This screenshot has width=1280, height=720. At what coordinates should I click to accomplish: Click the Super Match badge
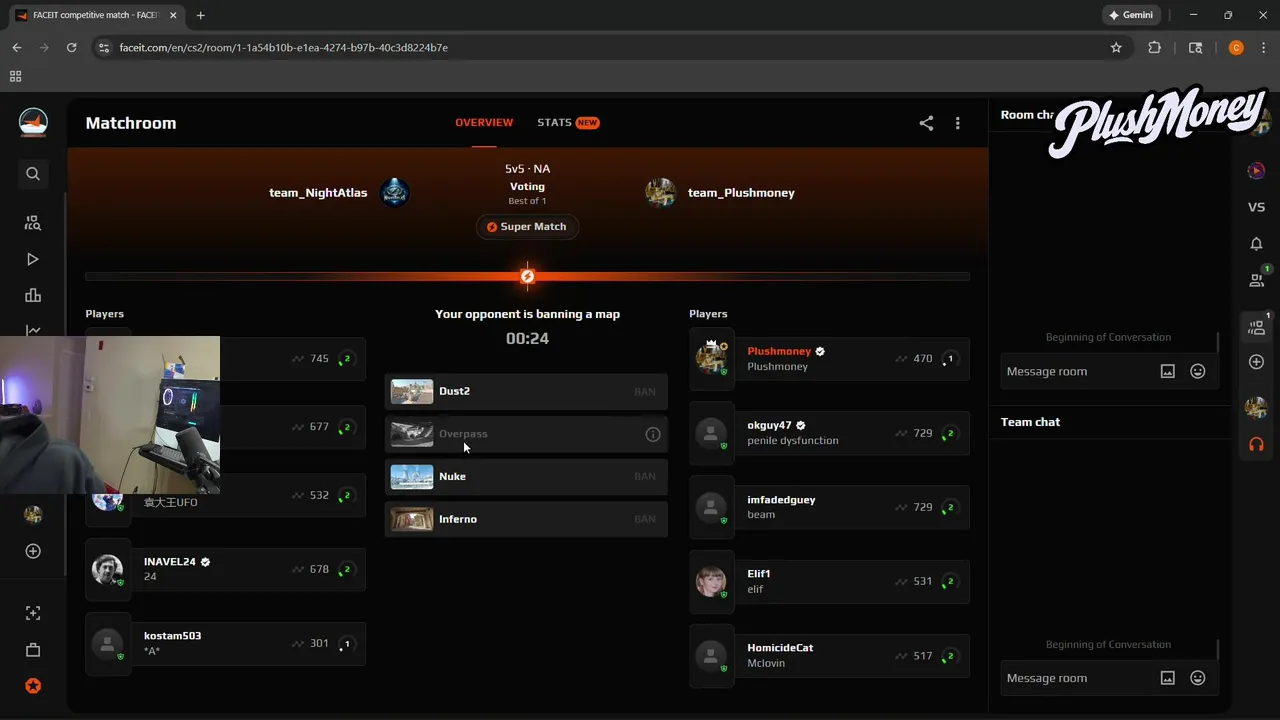click(527, 227)
